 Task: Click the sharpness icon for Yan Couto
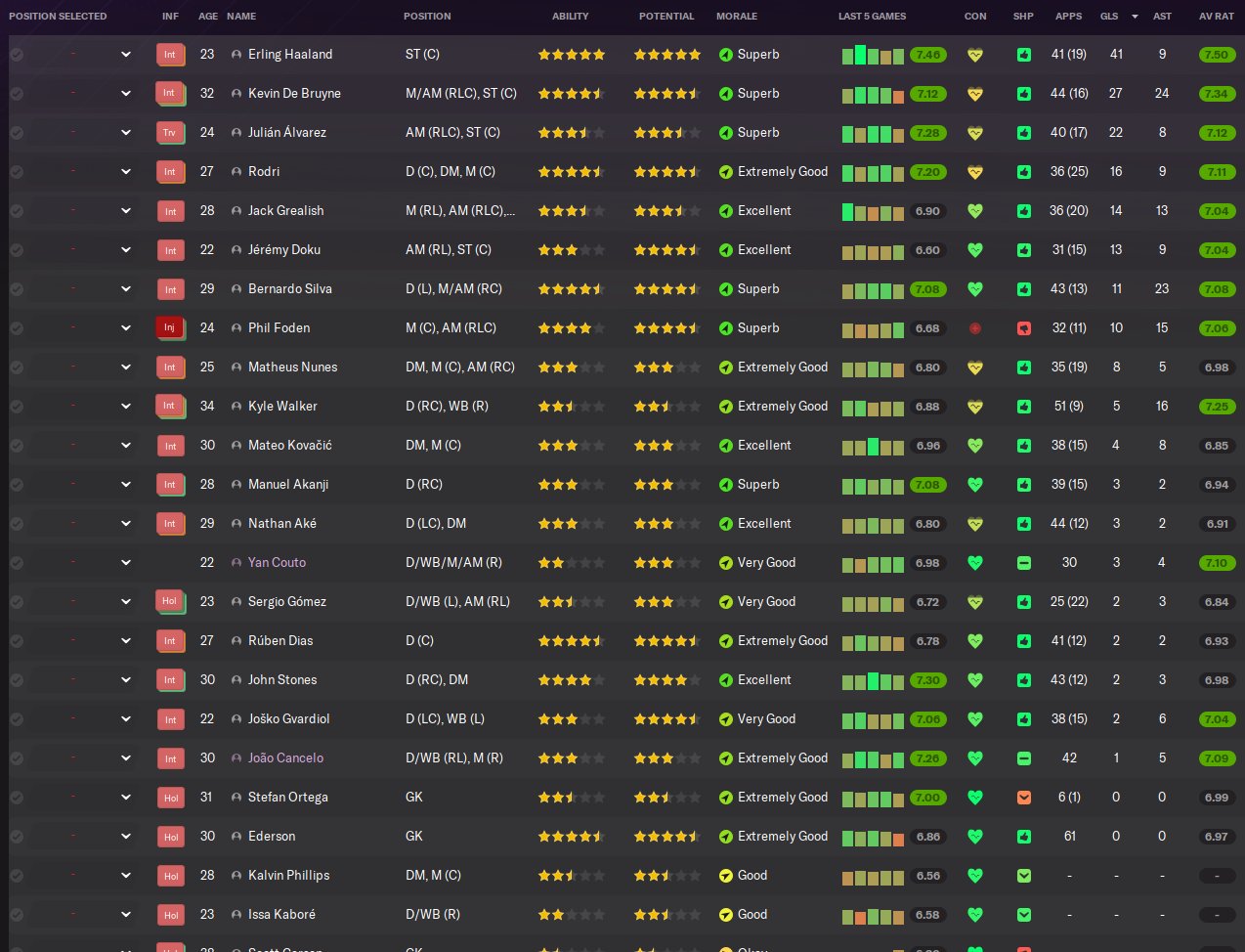[x=1023, y=563]
